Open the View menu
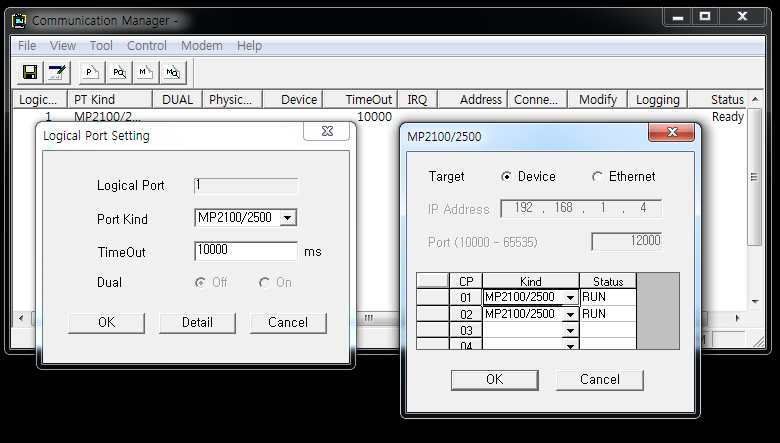Image resolution: width=780 pixels, height=443 pixels. pos(63,46)
